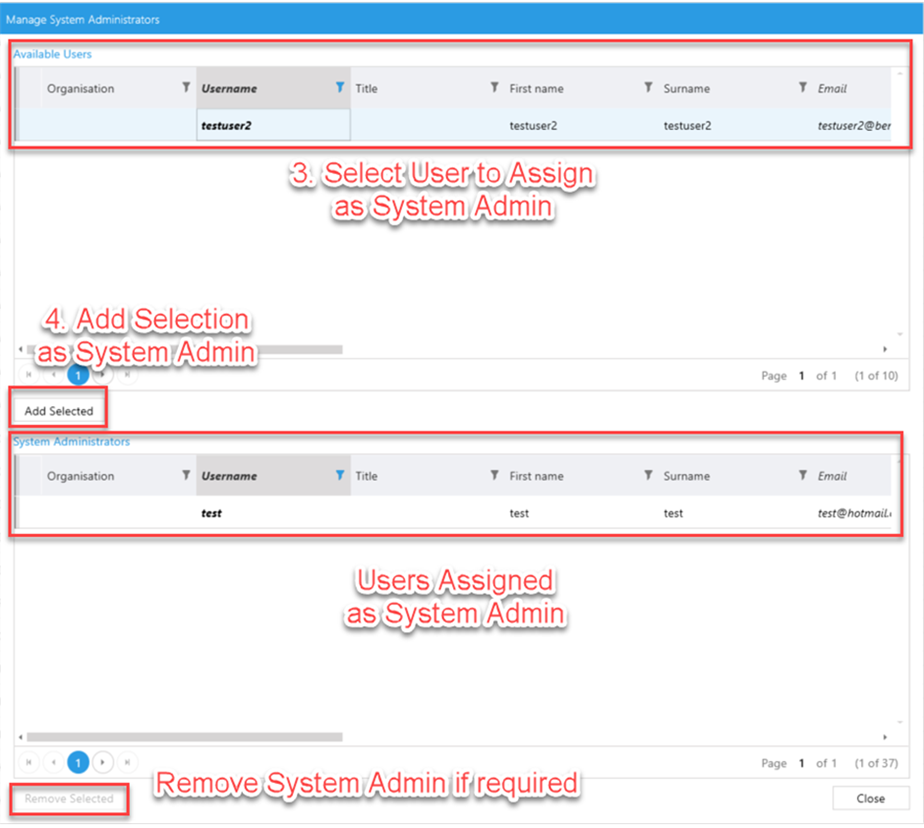Filter System Administrators by Title
924x828 pixels.
coord(494,475)
